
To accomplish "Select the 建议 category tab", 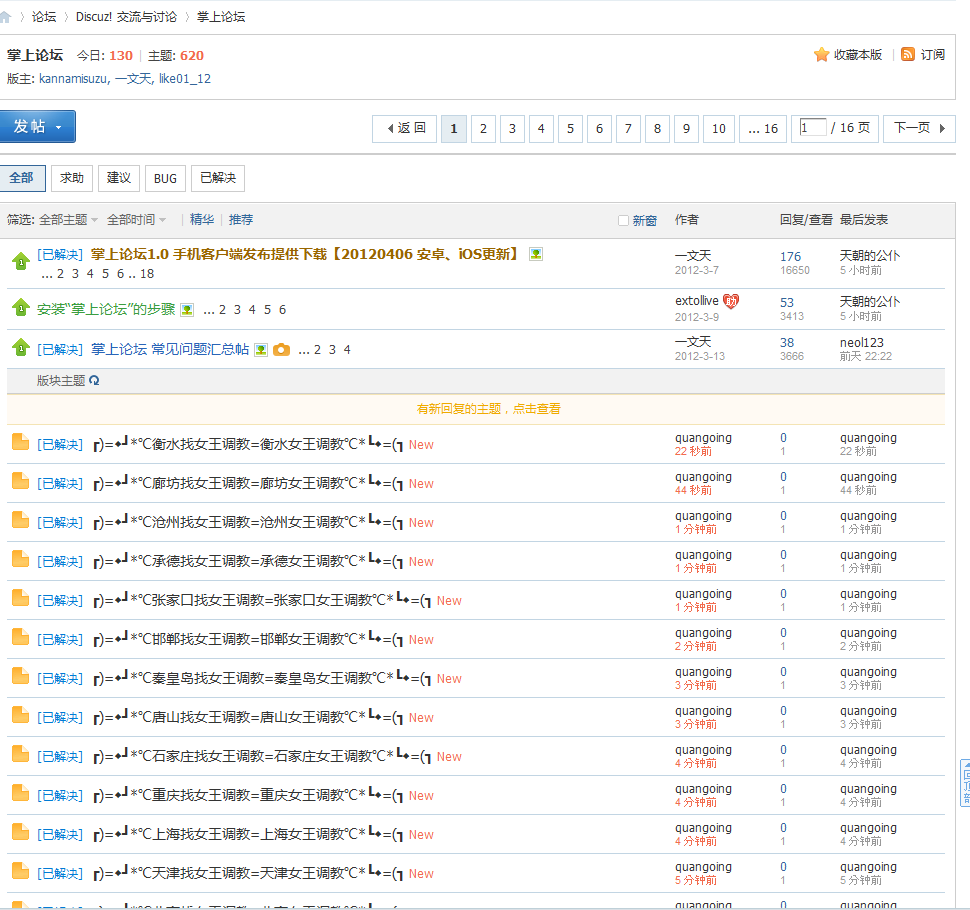I will 119,178.
